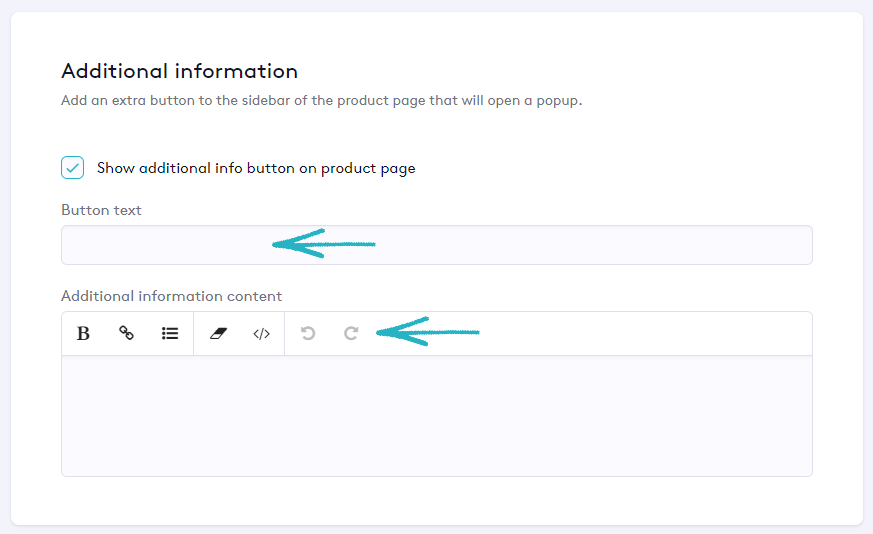Toggle bold formatting in the editor

[x=84, y=334]
